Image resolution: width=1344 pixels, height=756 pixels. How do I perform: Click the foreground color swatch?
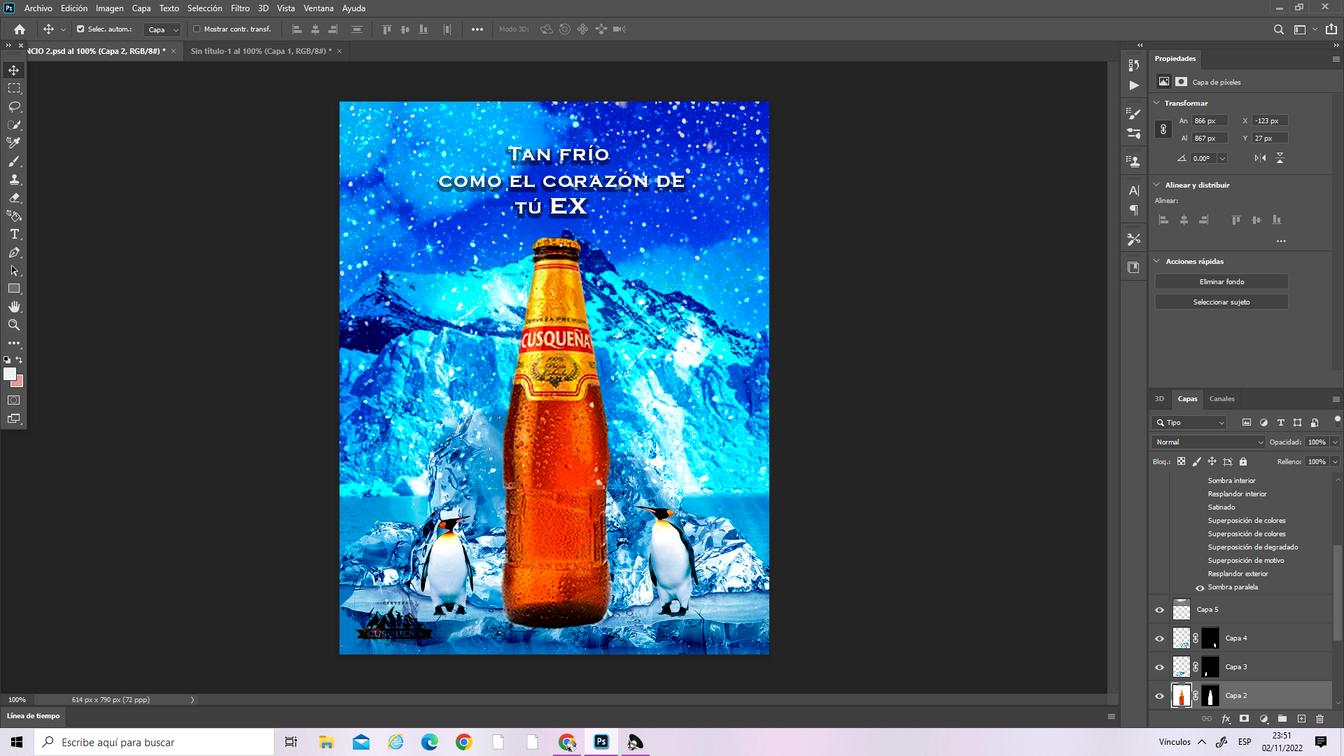[x=10, y=374]
